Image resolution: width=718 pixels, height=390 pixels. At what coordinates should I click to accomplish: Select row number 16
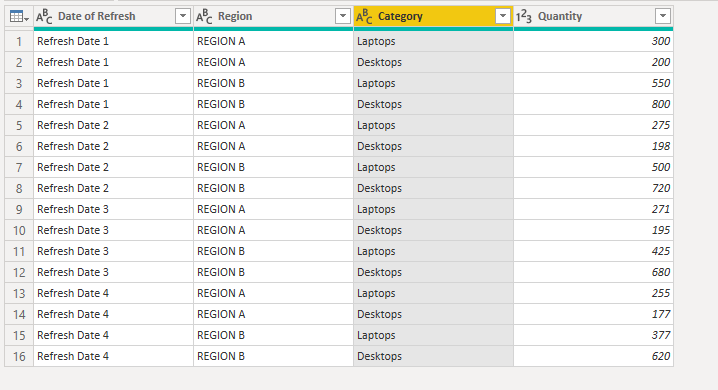(x=19, y=357)
